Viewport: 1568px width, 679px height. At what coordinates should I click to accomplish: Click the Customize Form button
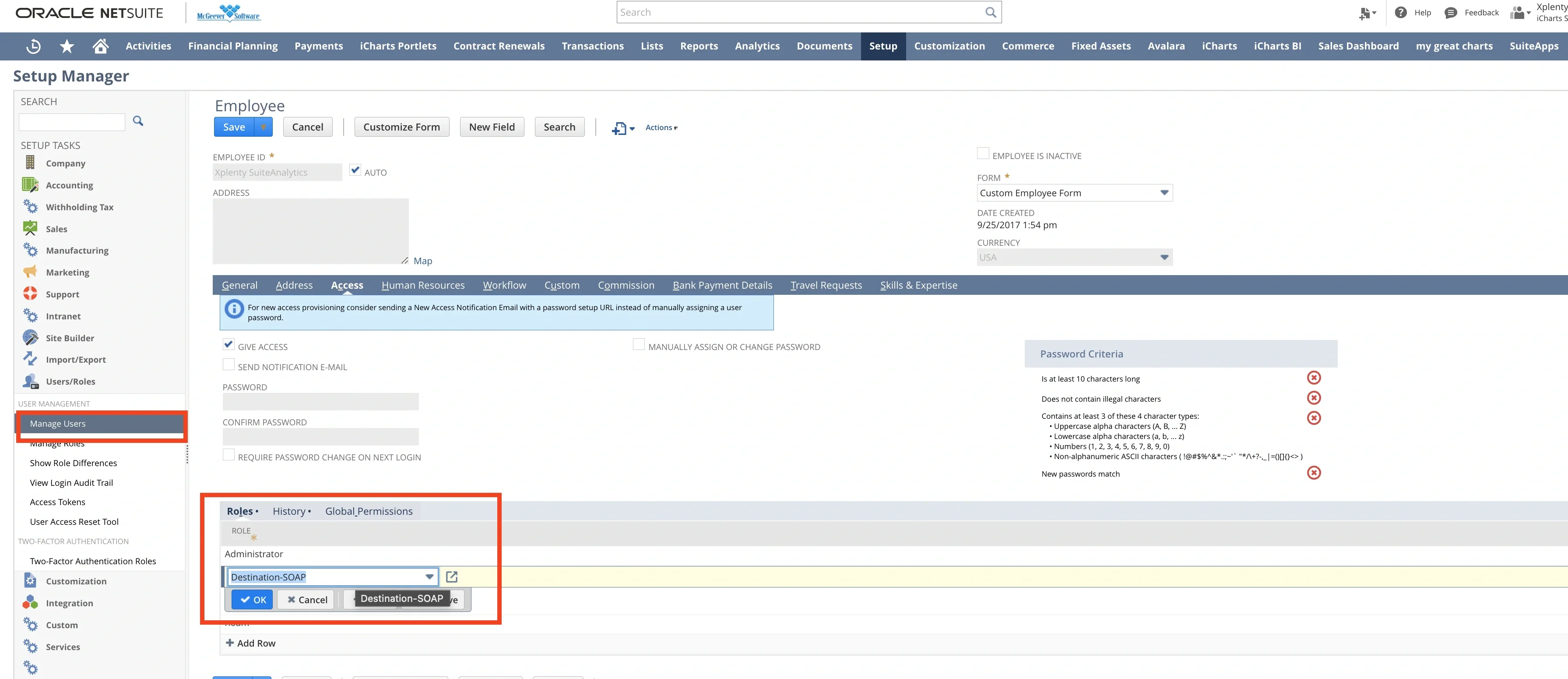tap(402, 127)
